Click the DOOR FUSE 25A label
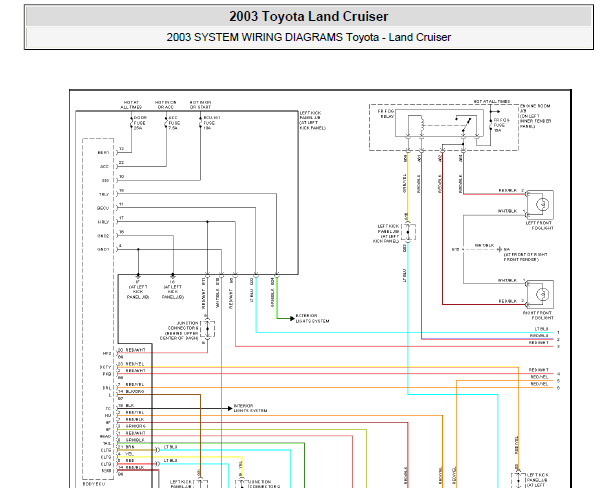The height and width of the screenshot is (488, 608). pyautogui.click(x=140, y=123)
